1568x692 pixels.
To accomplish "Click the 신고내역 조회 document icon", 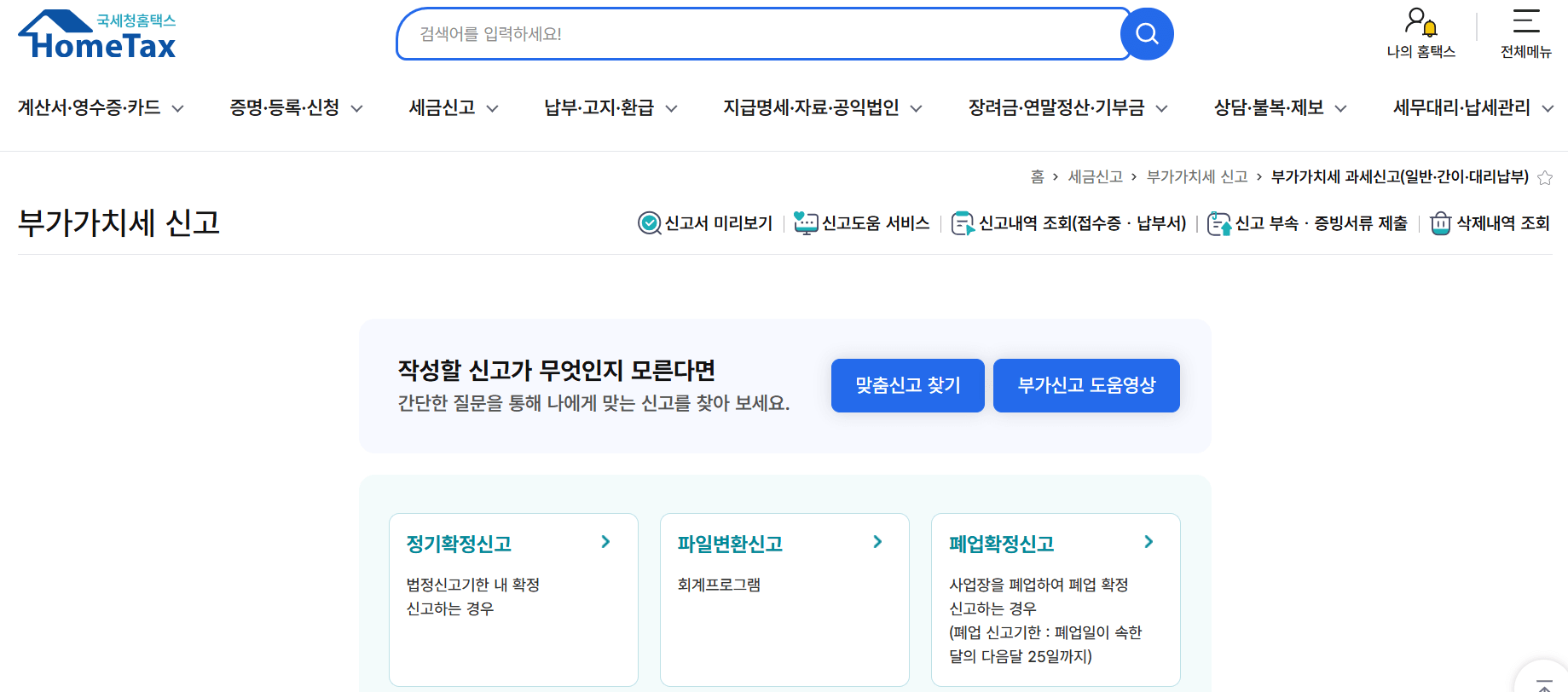I will click(x=963, y=223).
